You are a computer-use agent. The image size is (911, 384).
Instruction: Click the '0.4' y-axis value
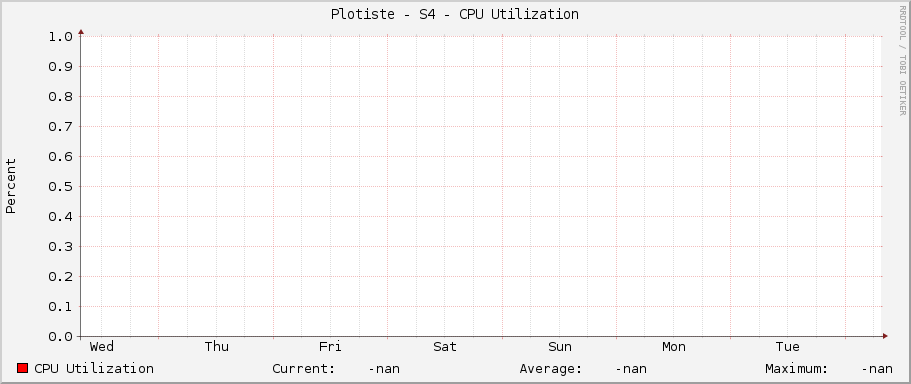61,217
